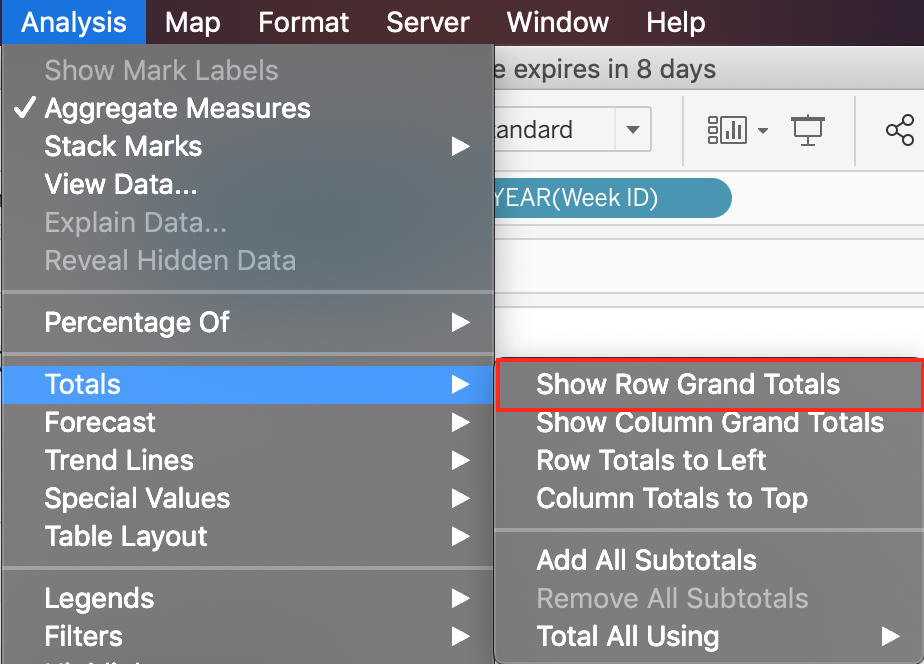Open the Server menu
This screenshot has width=924, height=664.
click(x=427, y=22)
